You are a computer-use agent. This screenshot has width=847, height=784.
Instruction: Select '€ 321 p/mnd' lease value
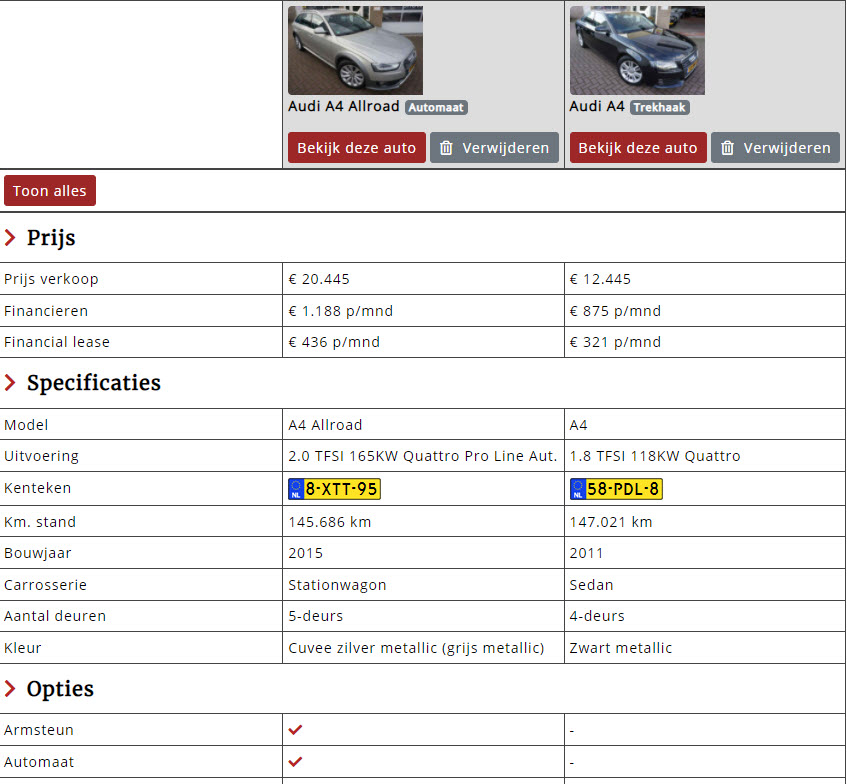pyautogui.click(x=615, y=342)
